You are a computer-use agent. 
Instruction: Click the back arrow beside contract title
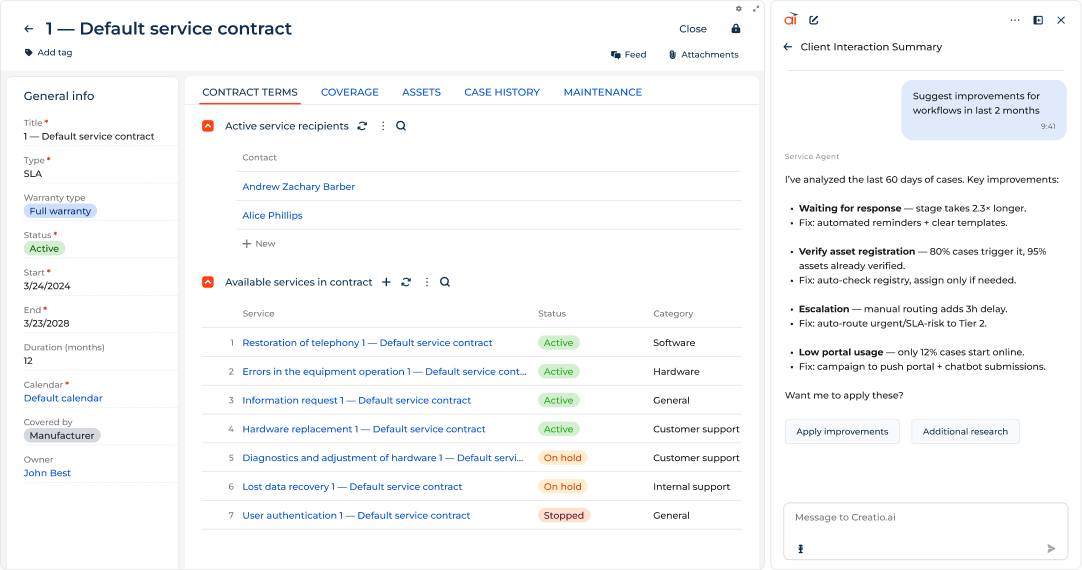tap(29, 29)
